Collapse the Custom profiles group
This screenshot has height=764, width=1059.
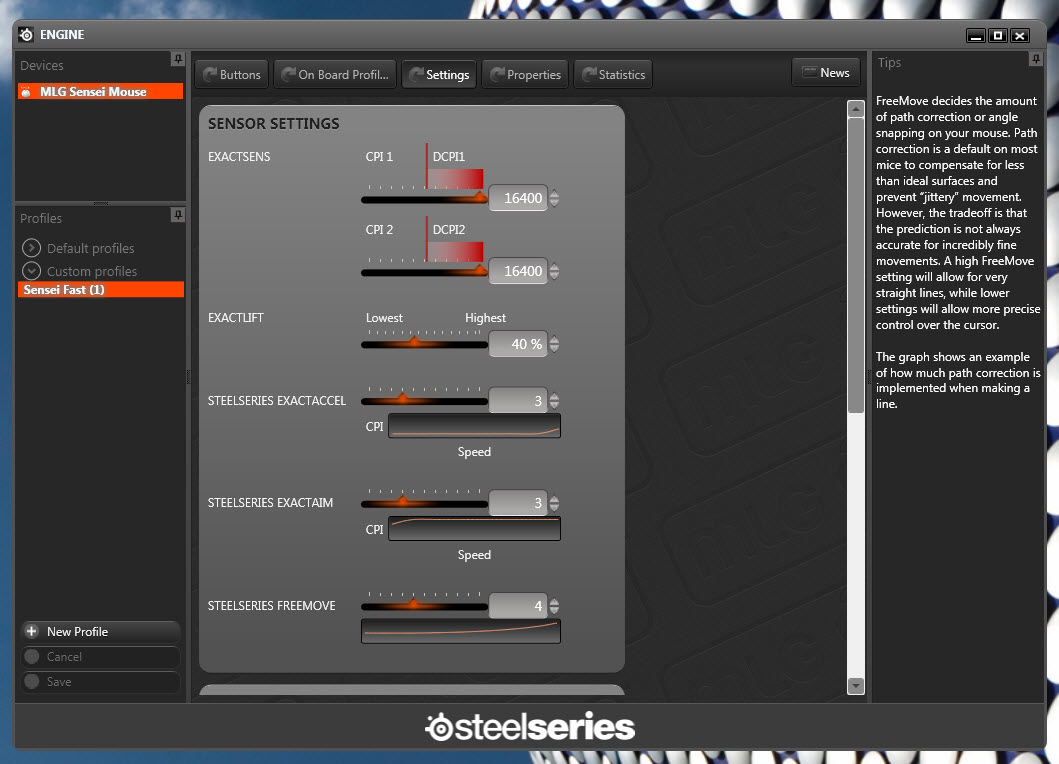click(x=31, y=271)
